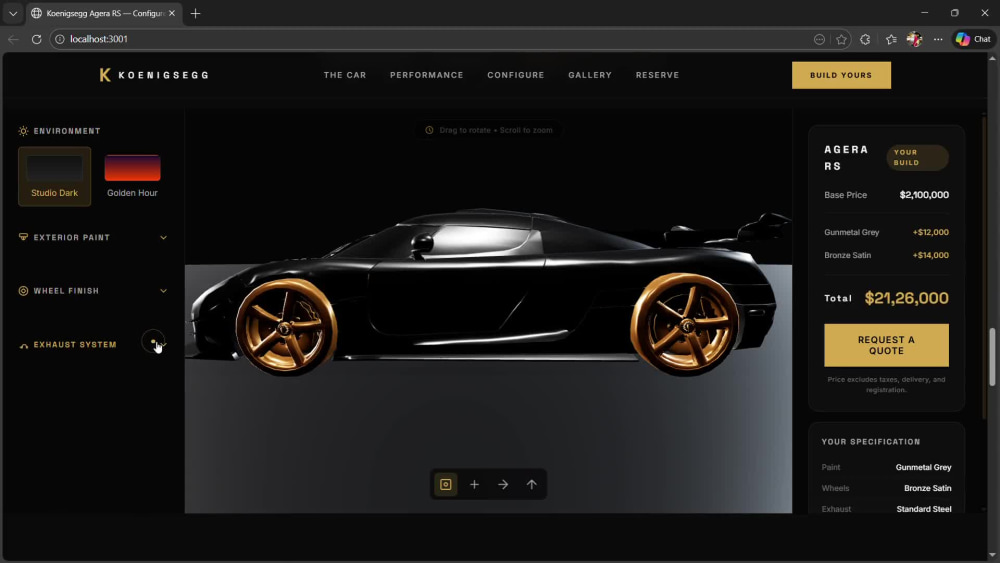Select the front camera view icon
This screenshot has width=1000, height=563.
[446, 485]
